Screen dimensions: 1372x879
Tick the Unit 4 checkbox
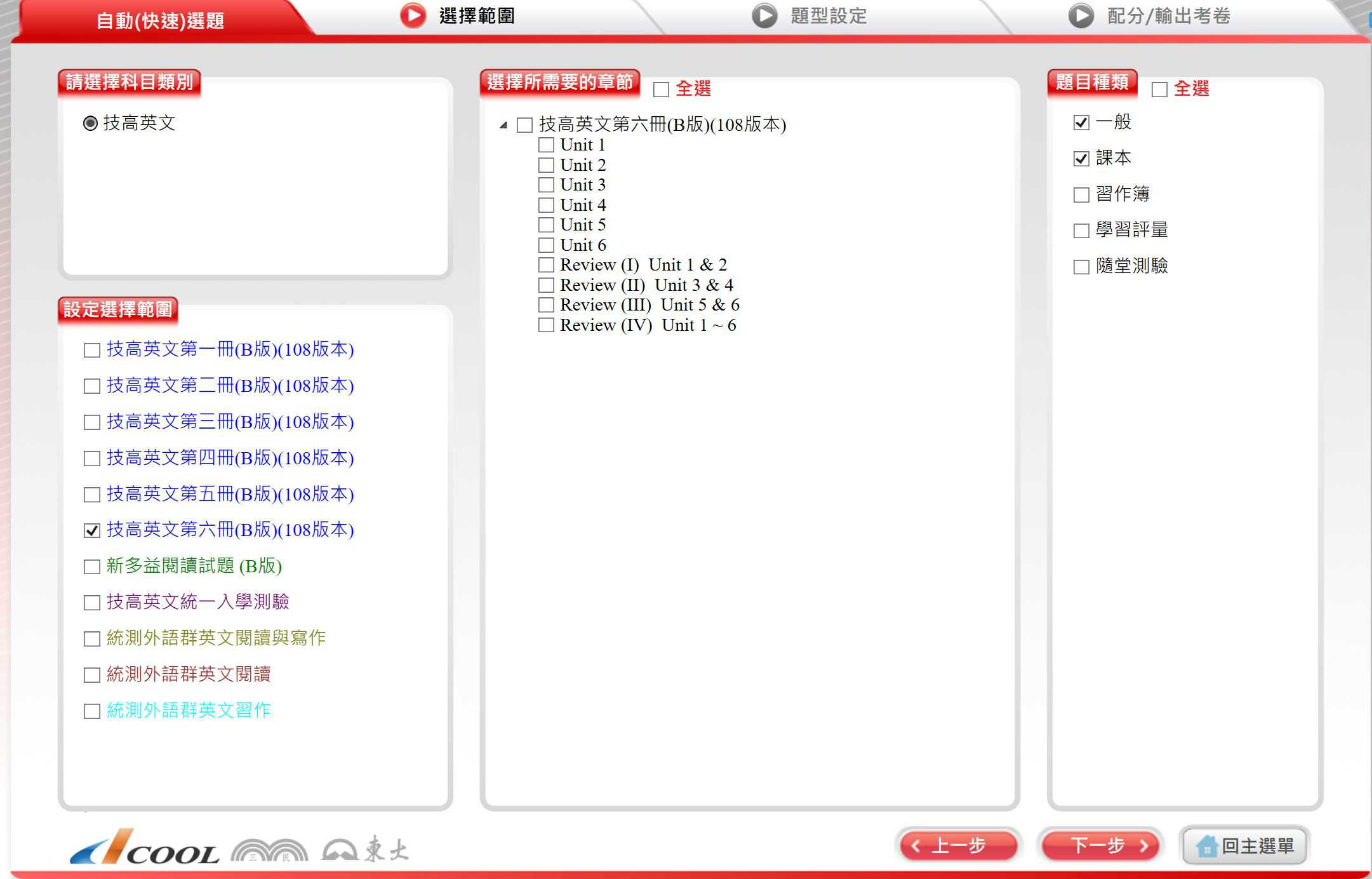click(x=546, y=205)
